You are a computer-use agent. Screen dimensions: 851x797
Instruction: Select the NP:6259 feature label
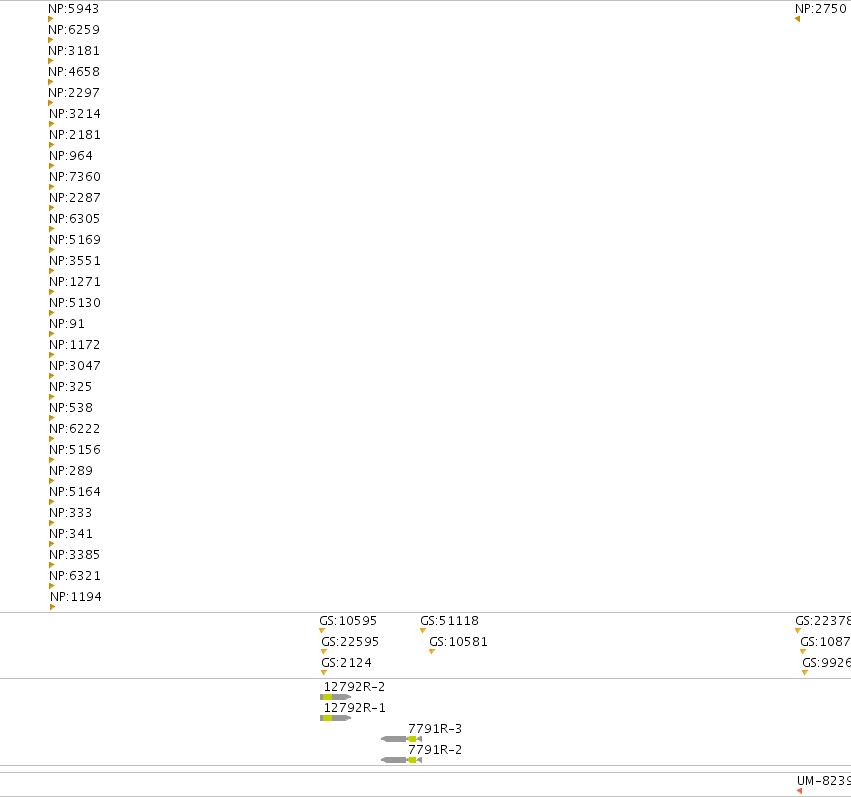[74, 30]
